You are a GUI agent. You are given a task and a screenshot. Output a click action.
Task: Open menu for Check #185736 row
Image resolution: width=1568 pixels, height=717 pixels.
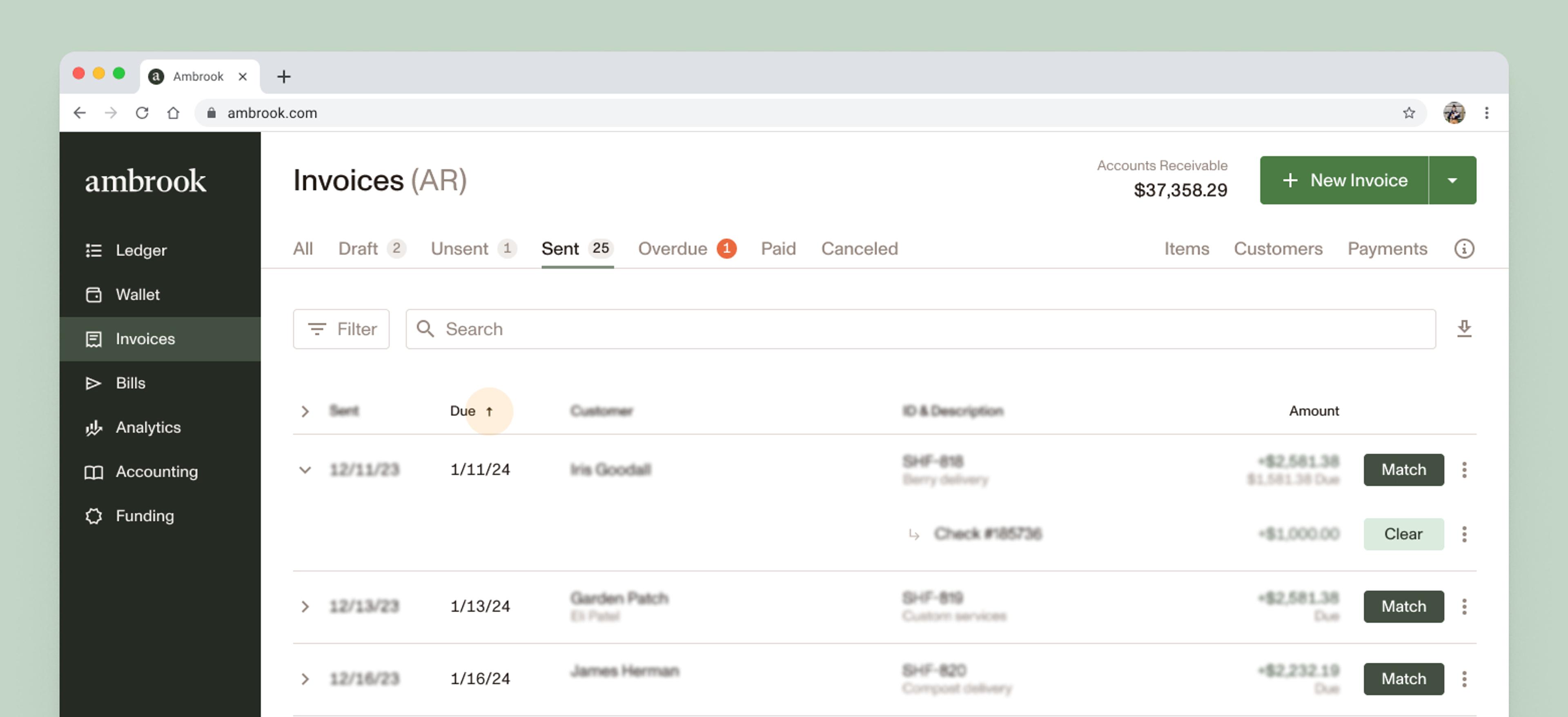[x=1464, y=534]
